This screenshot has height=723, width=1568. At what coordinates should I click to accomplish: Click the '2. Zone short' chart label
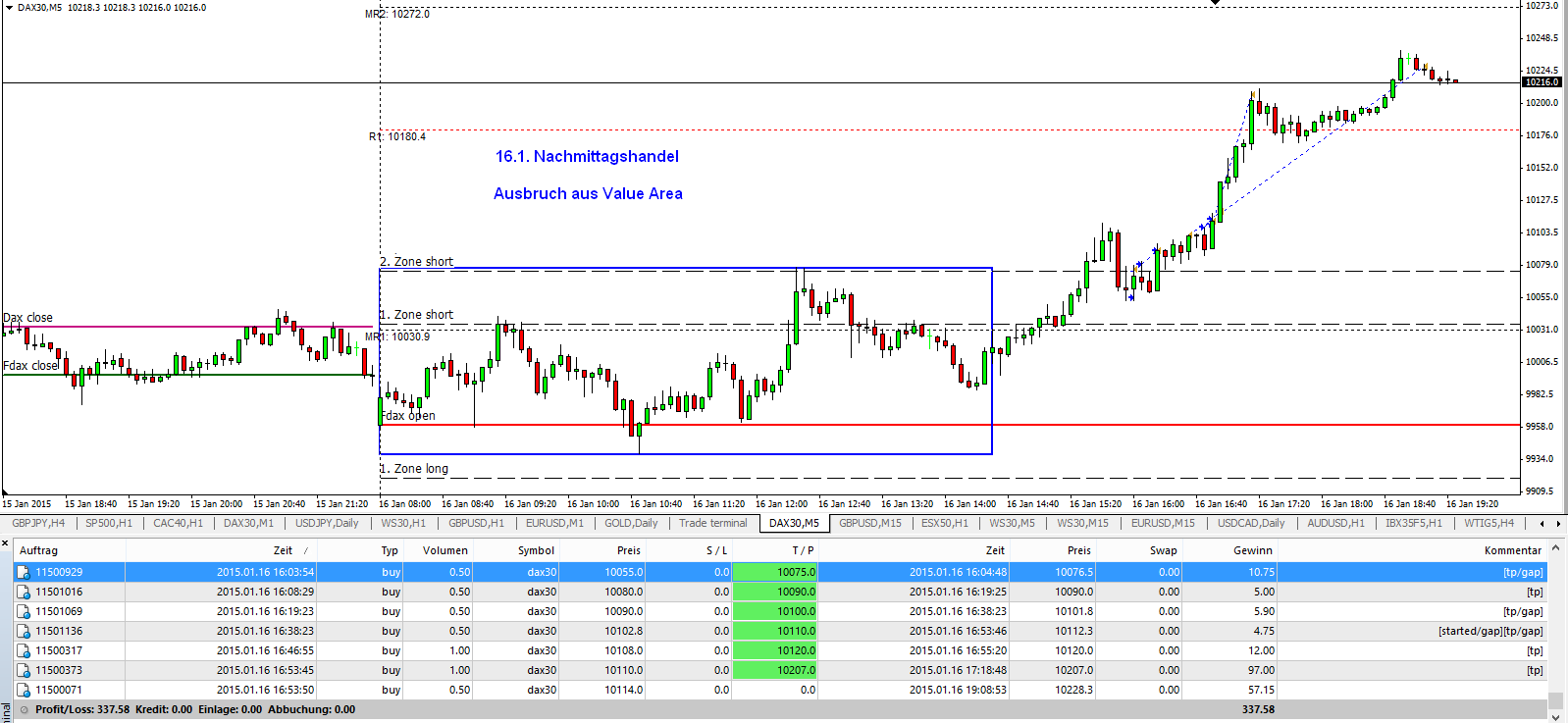tap(417, 262)
